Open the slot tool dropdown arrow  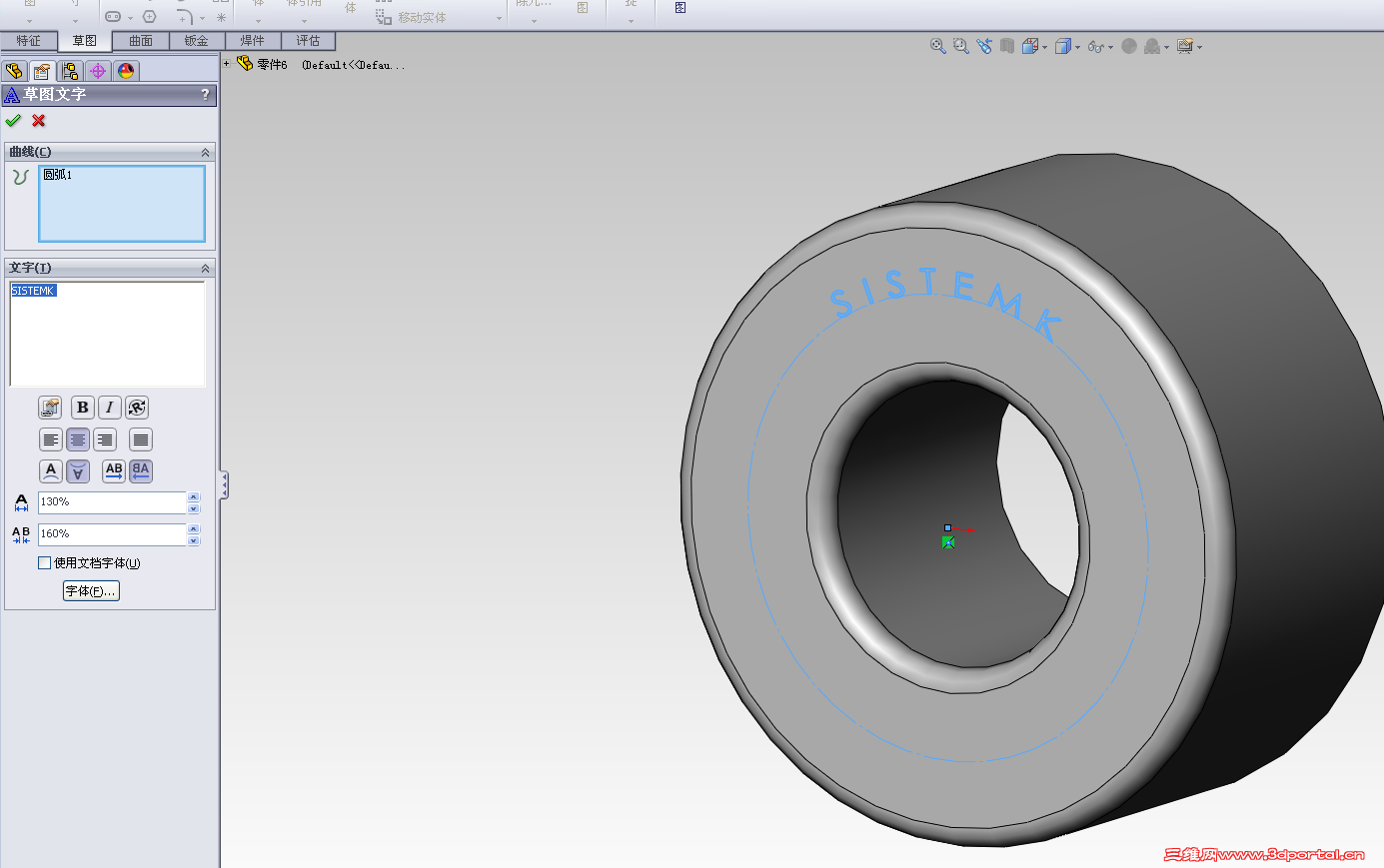[x=130, y=18]
